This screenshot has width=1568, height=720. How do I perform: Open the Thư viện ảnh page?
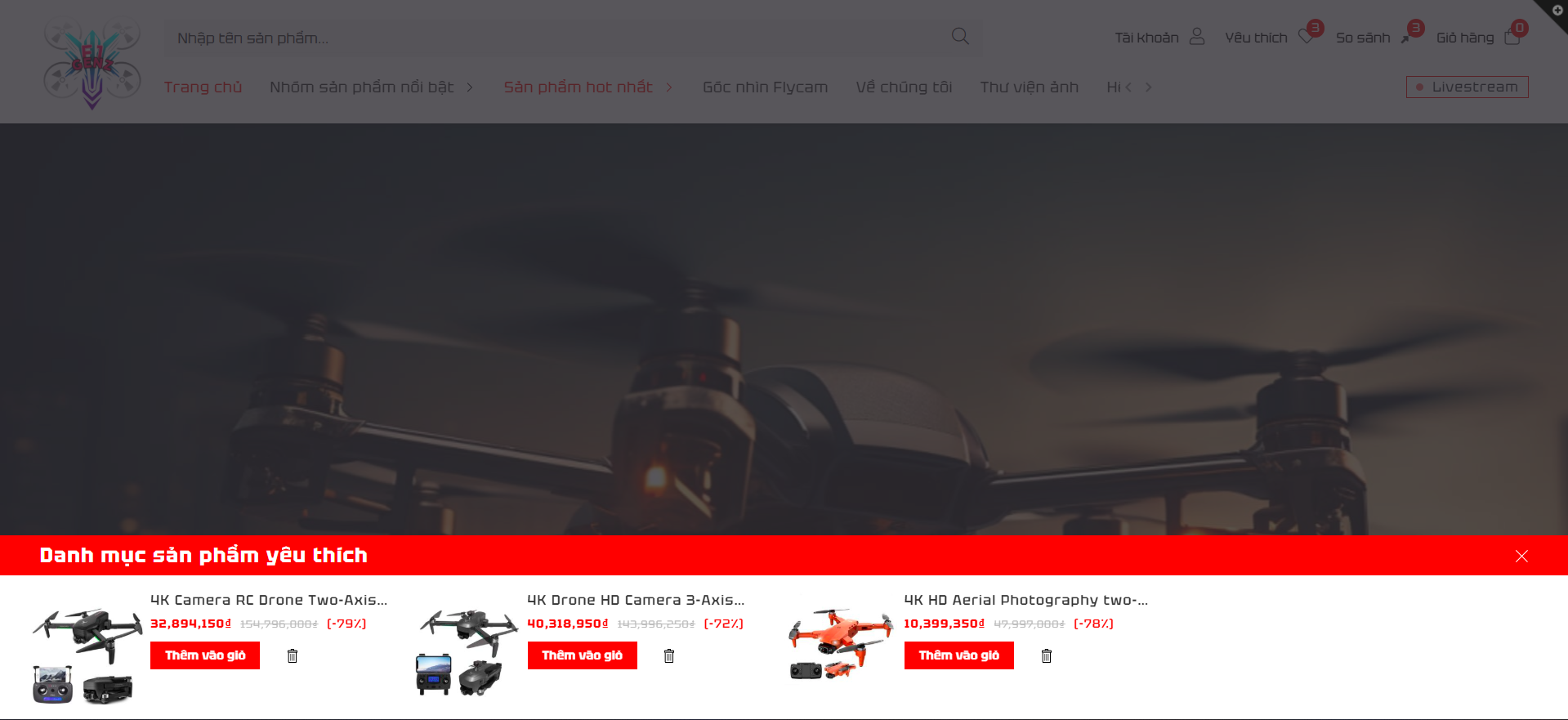tap(1029, 87)
